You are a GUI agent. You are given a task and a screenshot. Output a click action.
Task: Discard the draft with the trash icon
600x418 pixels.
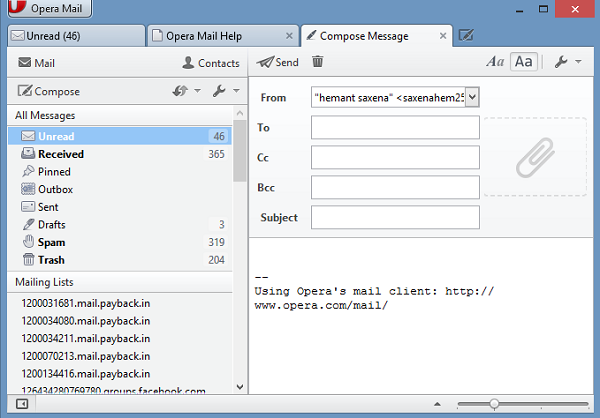[318, 61]
